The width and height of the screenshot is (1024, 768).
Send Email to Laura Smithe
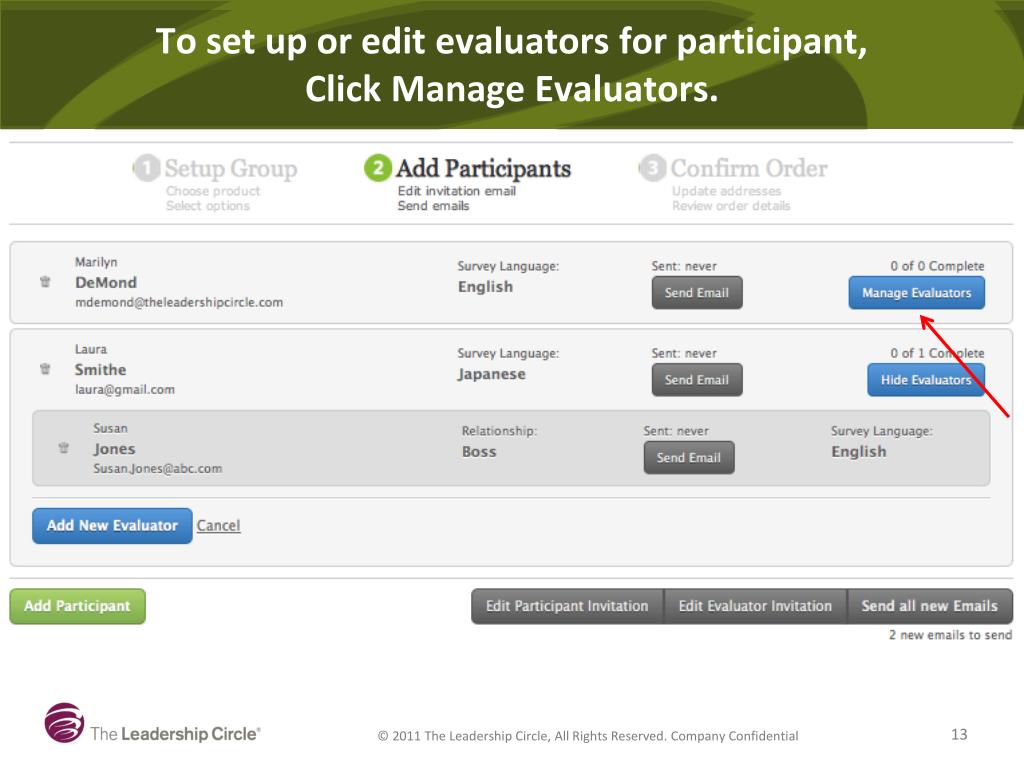pos(697,380)
